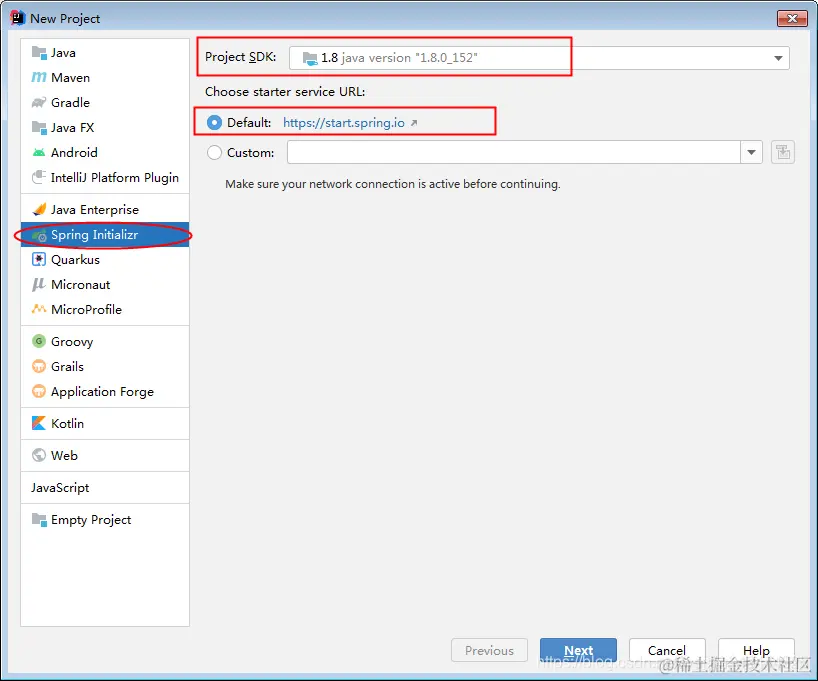Select JavaScript in the generator list

(105, 488)
